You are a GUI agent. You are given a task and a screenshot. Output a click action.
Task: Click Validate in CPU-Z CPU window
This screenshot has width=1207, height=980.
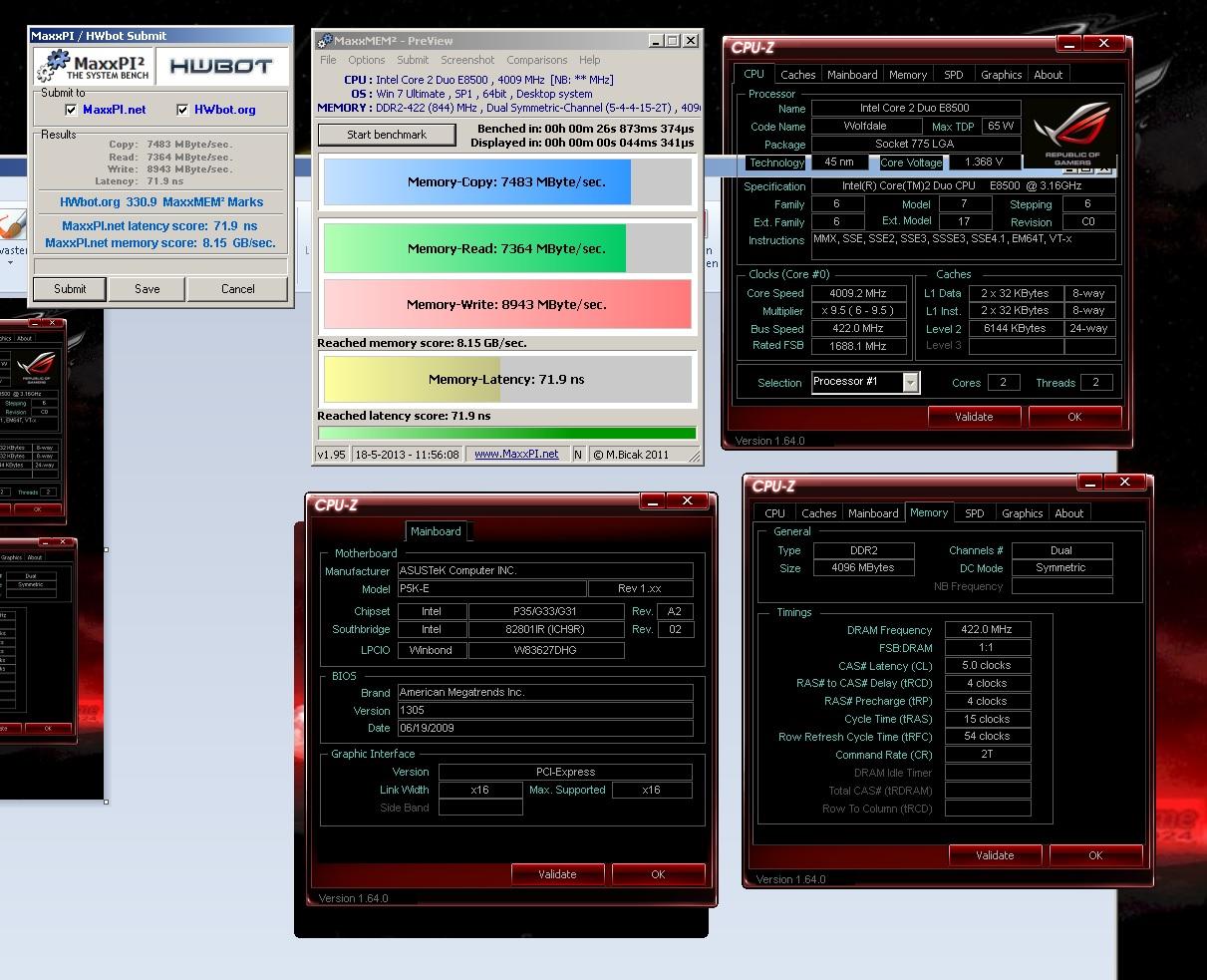tap(974, 417)
